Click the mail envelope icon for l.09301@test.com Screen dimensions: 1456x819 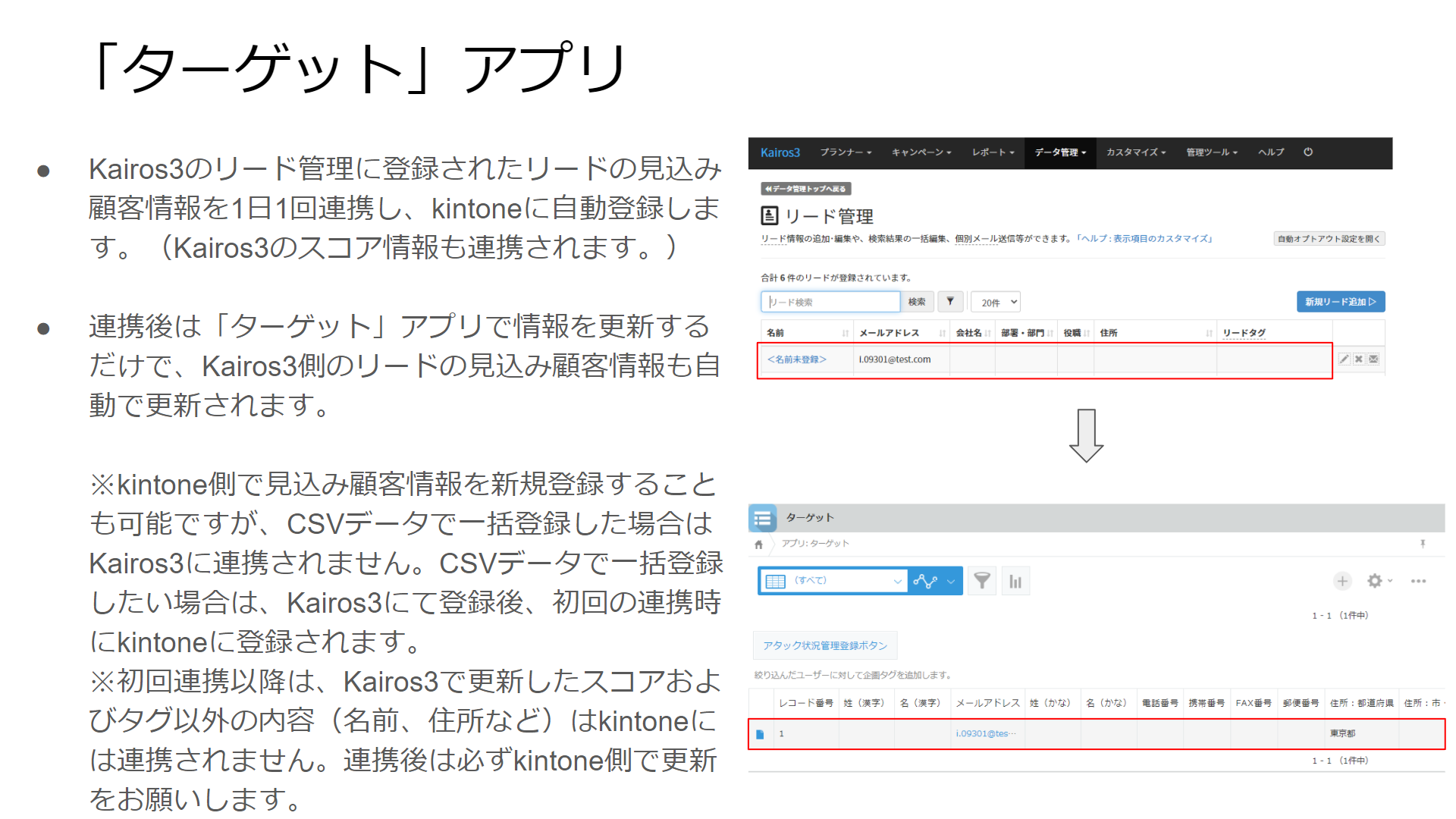coord(1373,359)
